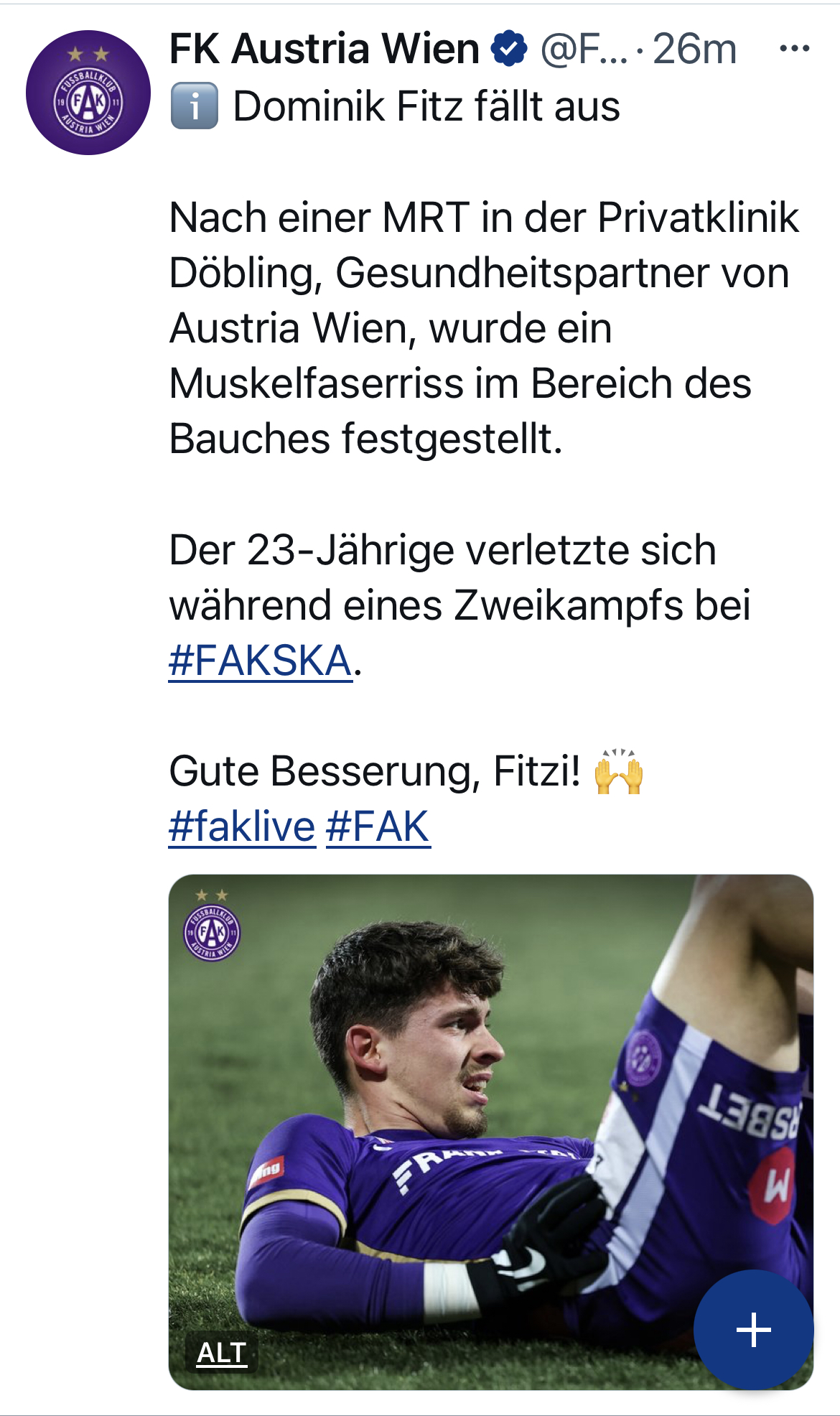The height and width of the screenshot is (1416, 840).
Task: Tap the "Dominik Fitz fällt aus" headline
Action: pos(426,106)
